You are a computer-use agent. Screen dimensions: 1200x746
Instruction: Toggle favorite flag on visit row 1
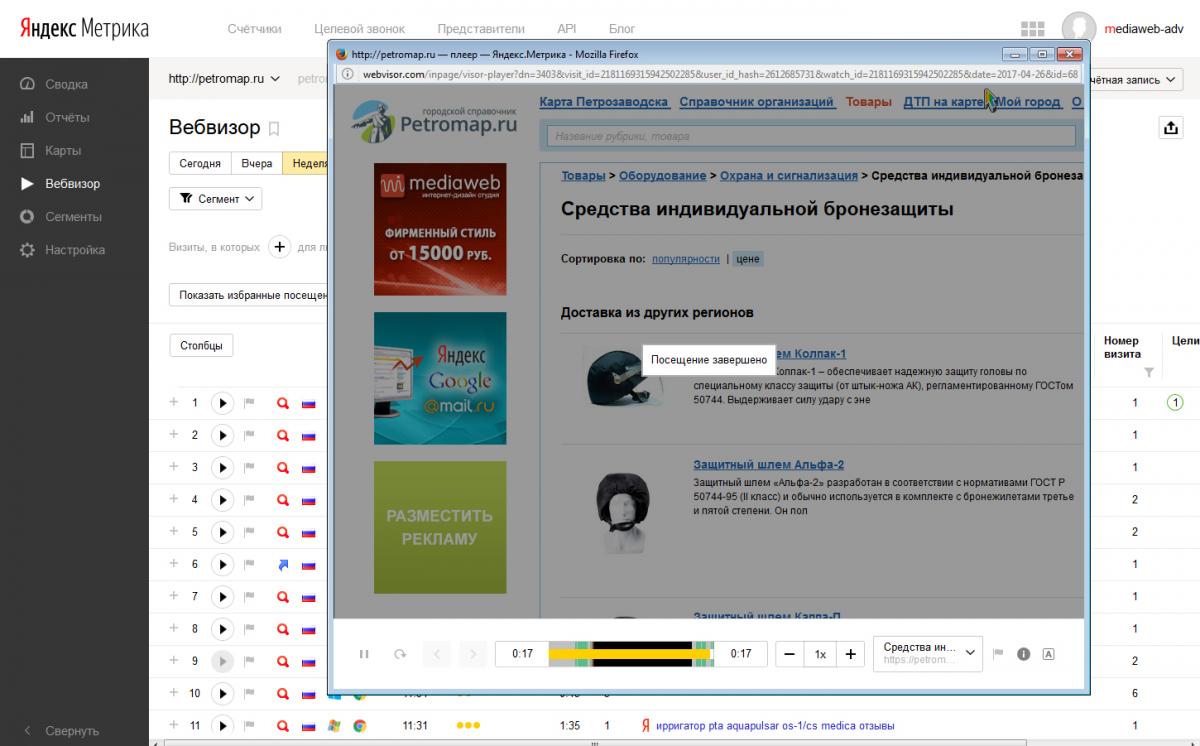point(250,403)
